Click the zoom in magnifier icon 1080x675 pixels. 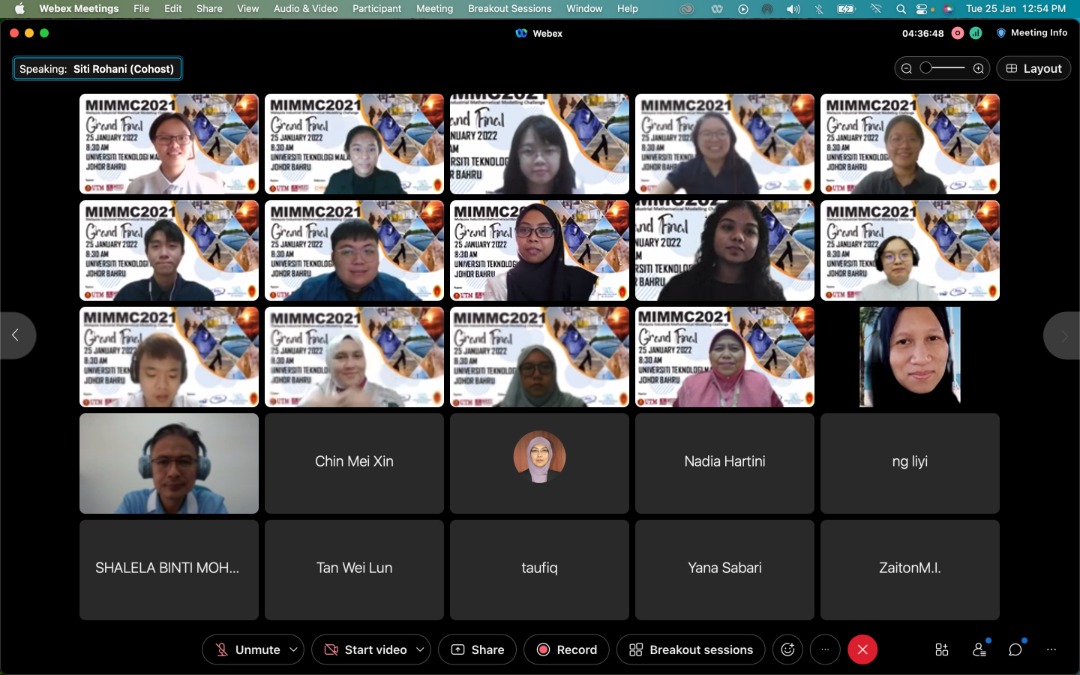click(x=979, y=69)
